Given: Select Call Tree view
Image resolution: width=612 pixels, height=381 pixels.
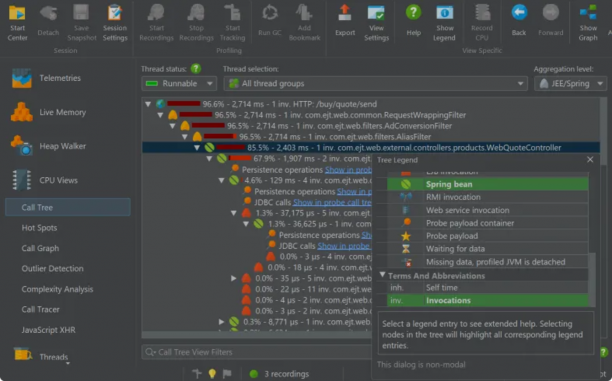Looking at the screenshot, I should (x=68, y=207).
